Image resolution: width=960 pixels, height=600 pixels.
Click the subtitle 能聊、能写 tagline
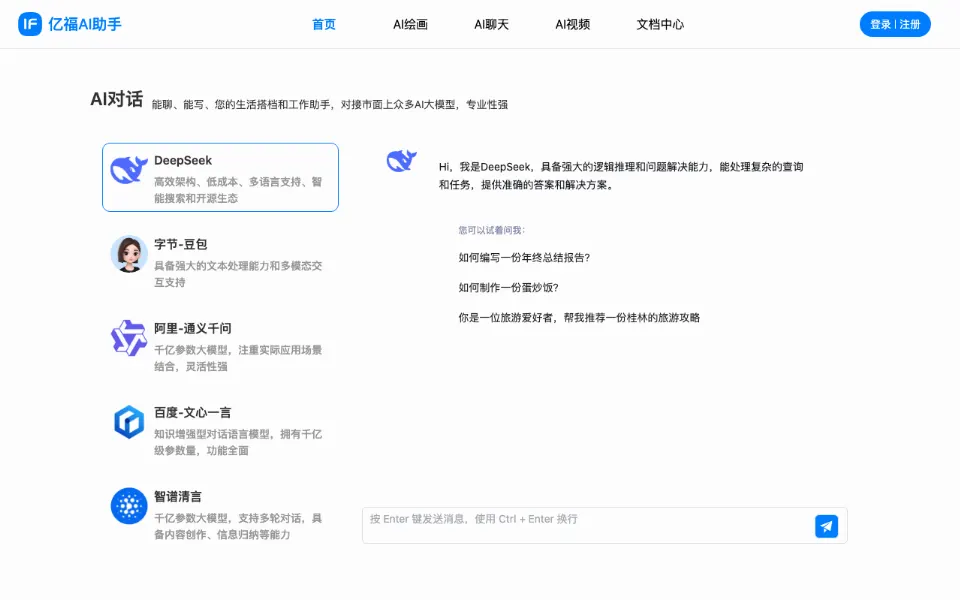click(329, 105)
